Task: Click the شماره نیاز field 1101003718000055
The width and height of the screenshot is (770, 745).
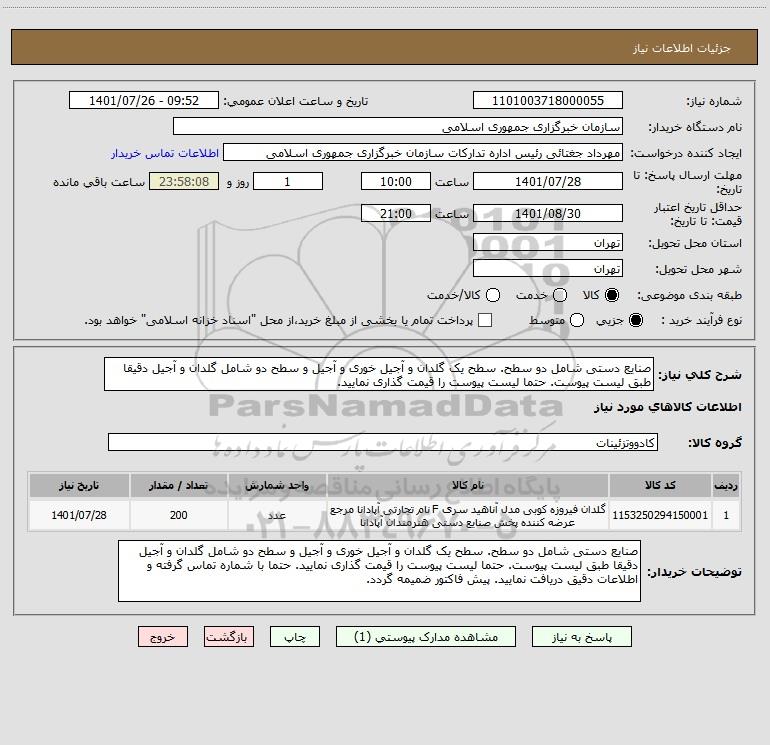Action: pos(548,100)
